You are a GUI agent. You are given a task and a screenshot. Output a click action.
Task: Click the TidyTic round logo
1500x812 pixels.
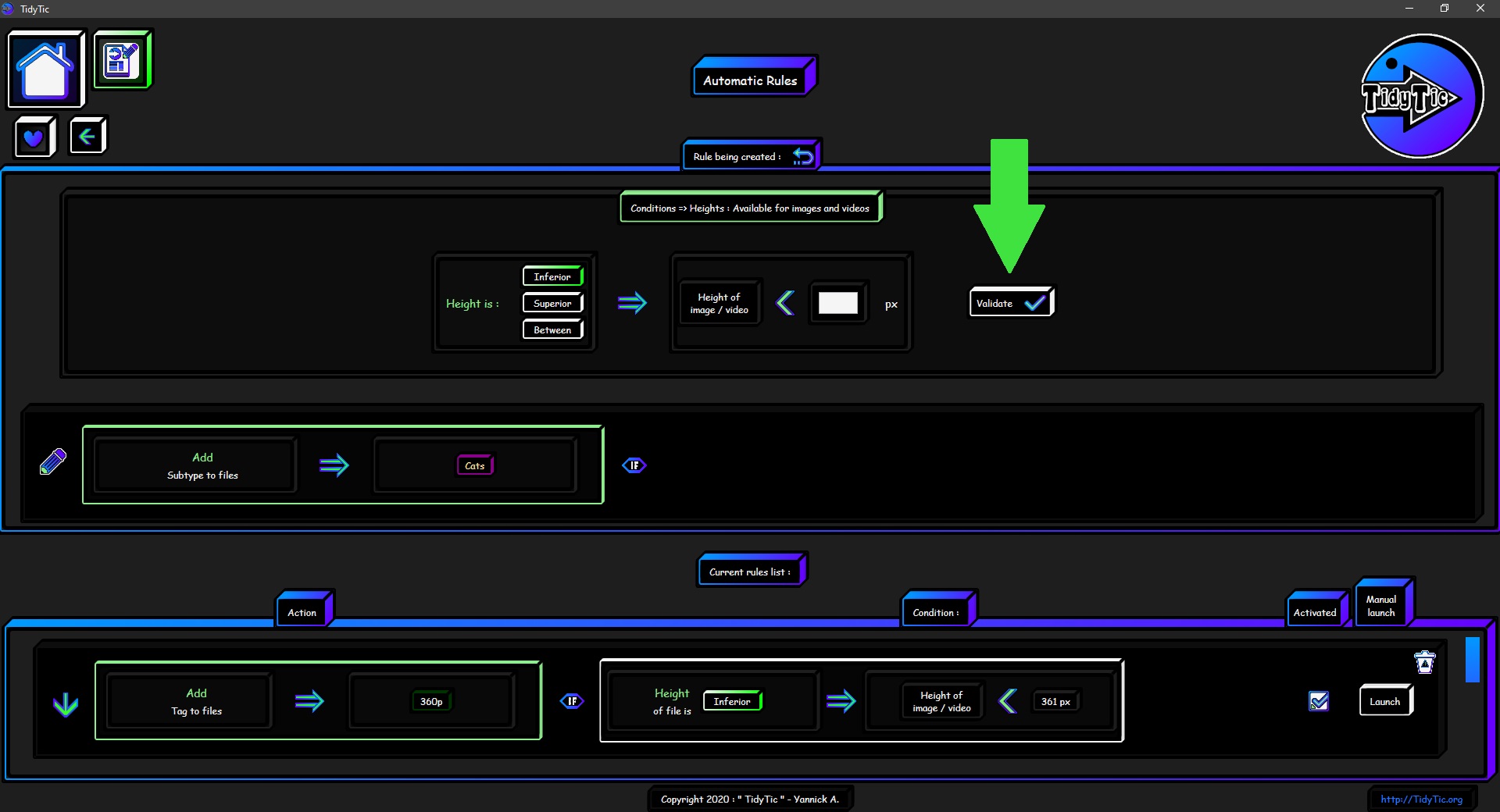[x=1421, y=96]
